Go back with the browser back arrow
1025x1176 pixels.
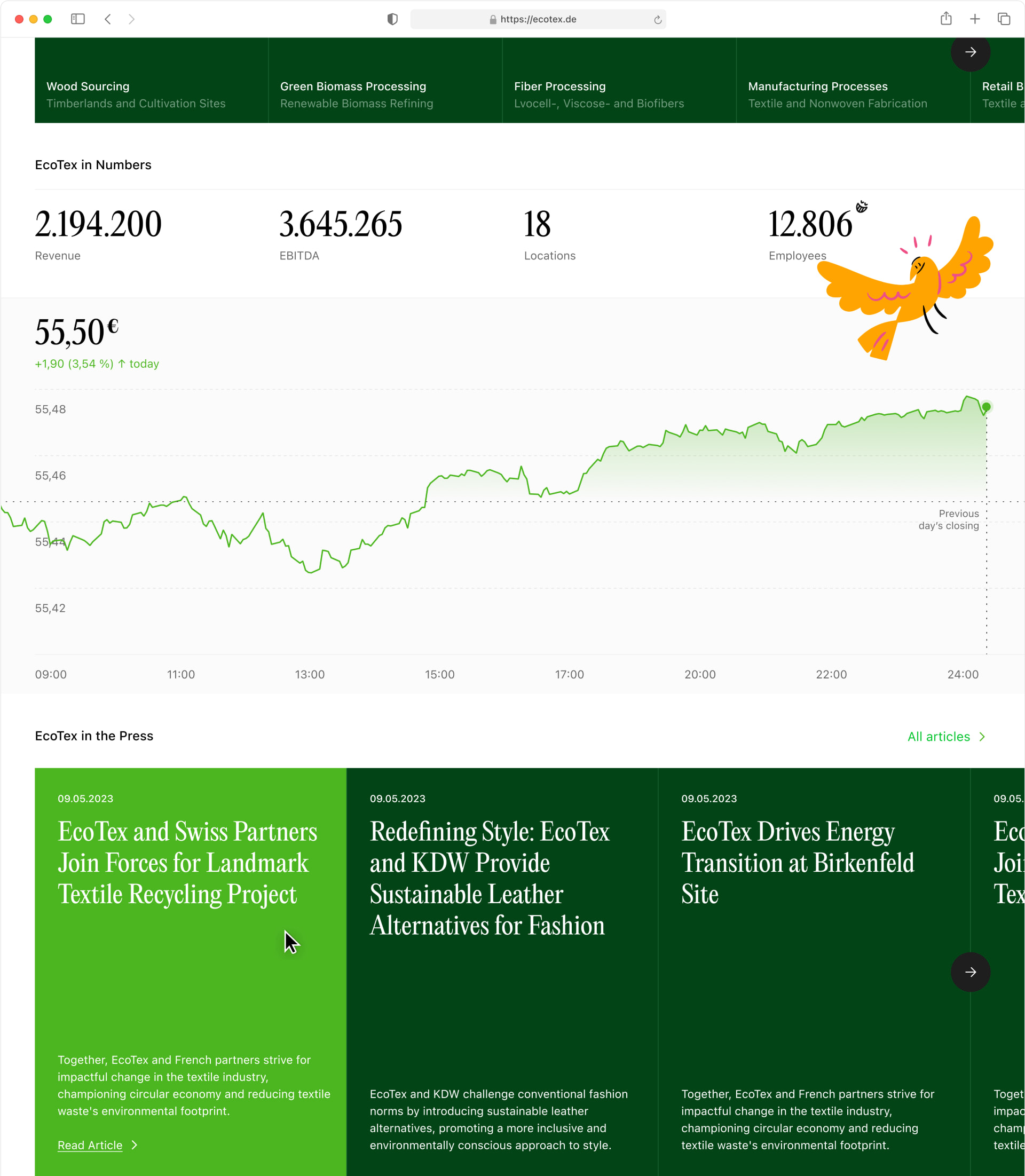coord(107,19)
